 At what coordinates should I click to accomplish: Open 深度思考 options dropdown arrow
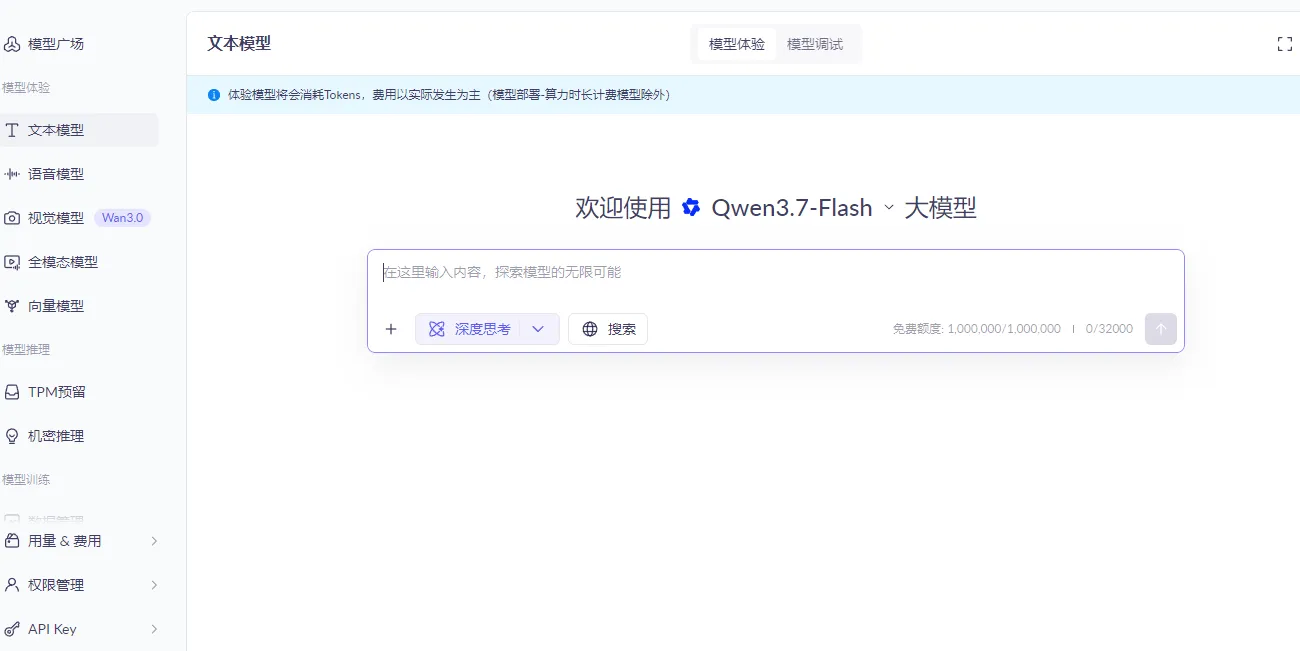(x=538, y=329)
